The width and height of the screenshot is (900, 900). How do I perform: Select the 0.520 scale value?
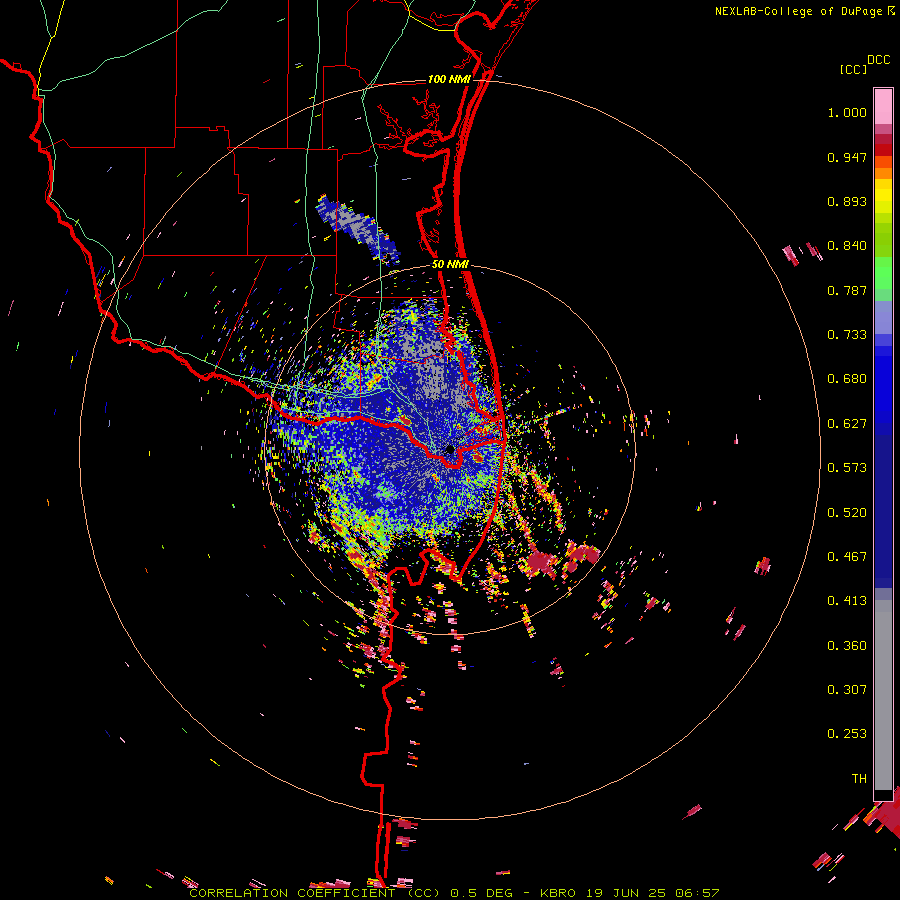(x=847, y=513)
